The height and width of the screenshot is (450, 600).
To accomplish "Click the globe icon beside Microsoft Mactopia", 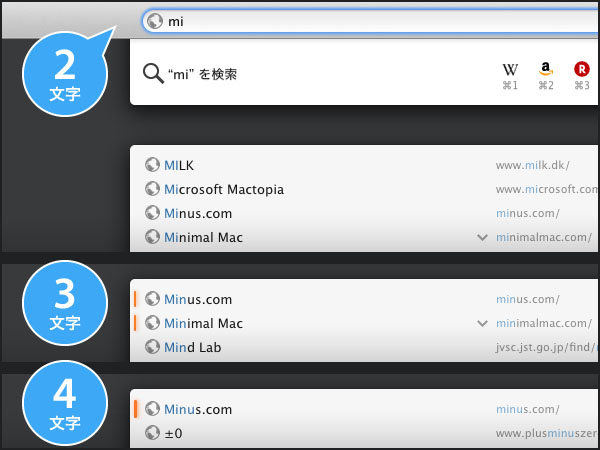I will click(x=152, y=189).
